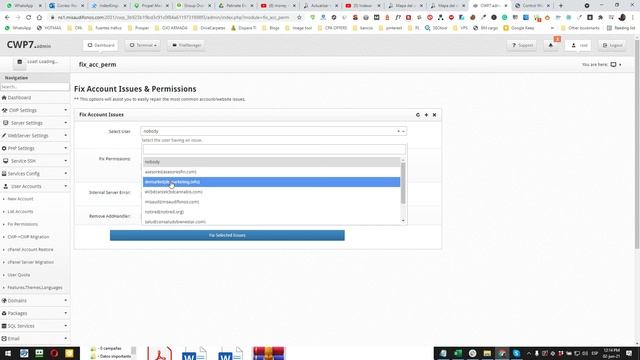Bookmark this page with star icon
The width and height of the screenshot is (640, 360).
point(299,18)
